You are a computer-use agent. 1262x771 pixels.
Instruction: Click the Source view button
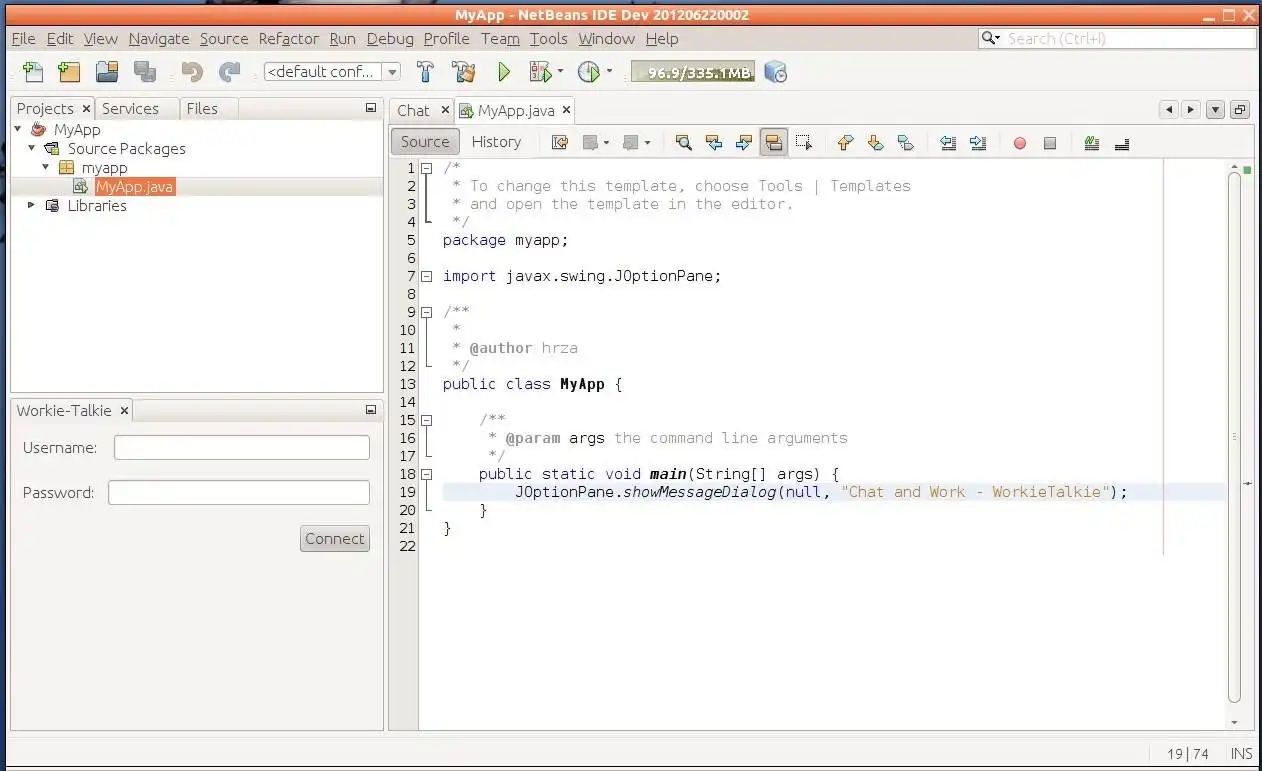tap(425, 142)
